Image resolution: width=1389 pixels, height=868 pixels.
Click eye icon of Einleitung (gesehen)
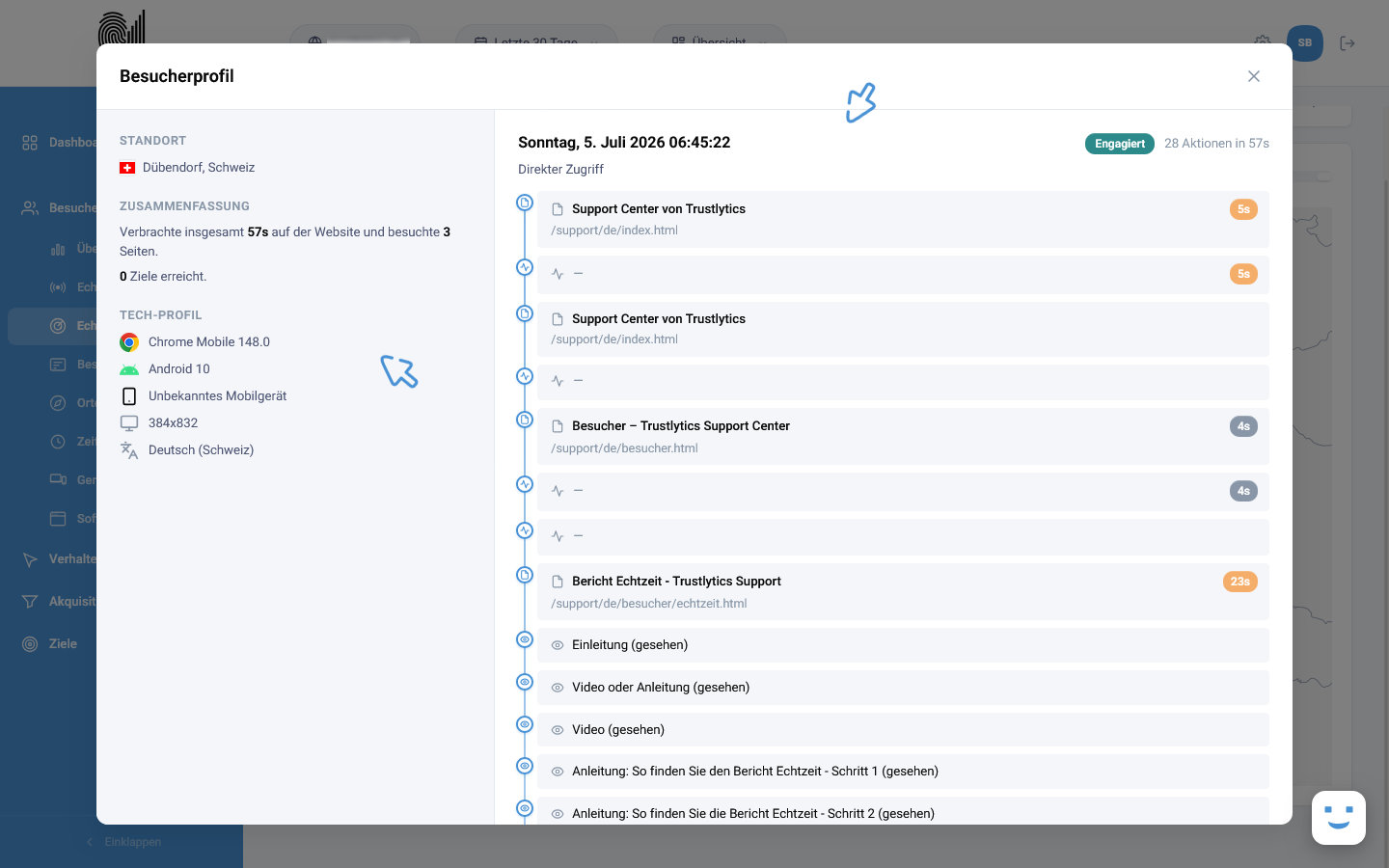558,645
